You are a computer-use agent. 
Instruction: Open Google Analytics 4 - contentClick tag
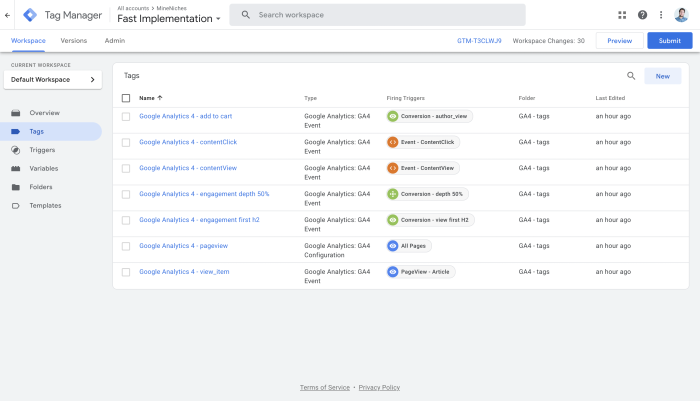(188, 142)
